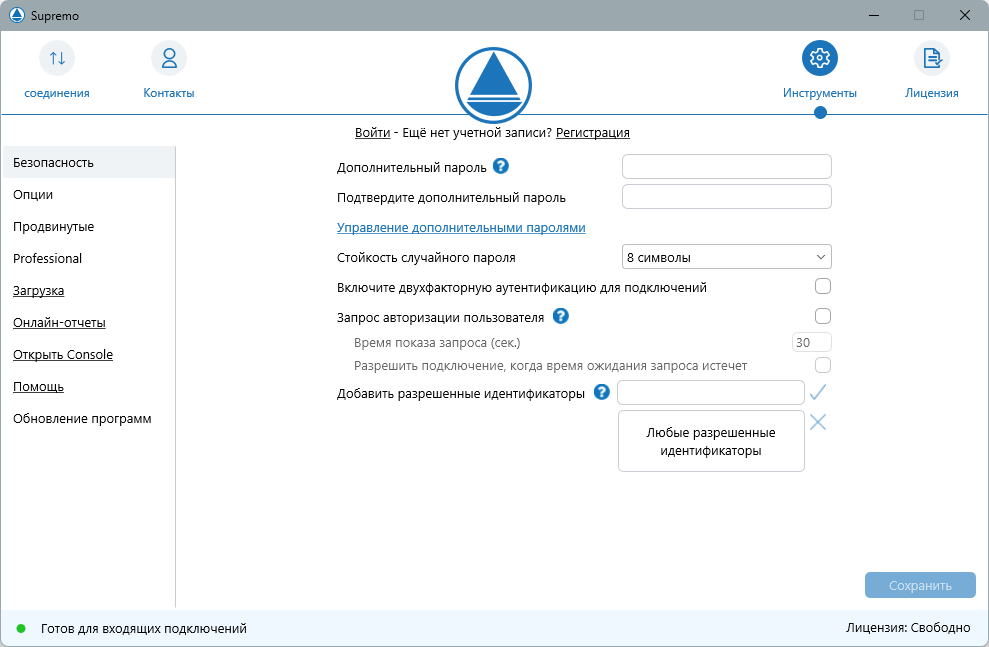Open the Онлайн-отчеты link
Screen dimensions: 989x647
click(59, 322)
